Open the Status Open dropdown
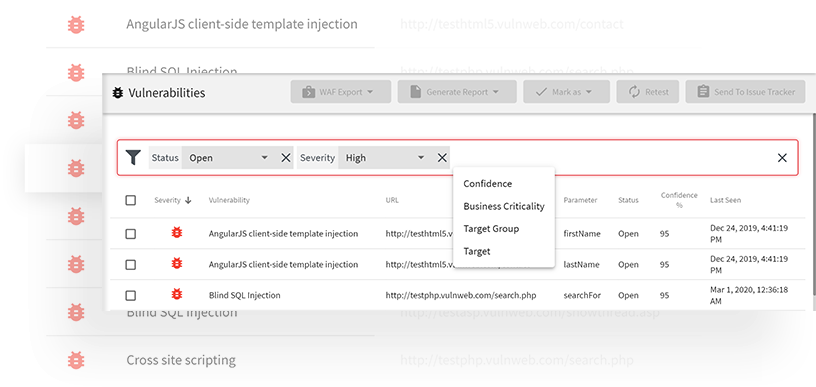The width and height of the screenshot is (816, 387). click(x=229, y=158)
